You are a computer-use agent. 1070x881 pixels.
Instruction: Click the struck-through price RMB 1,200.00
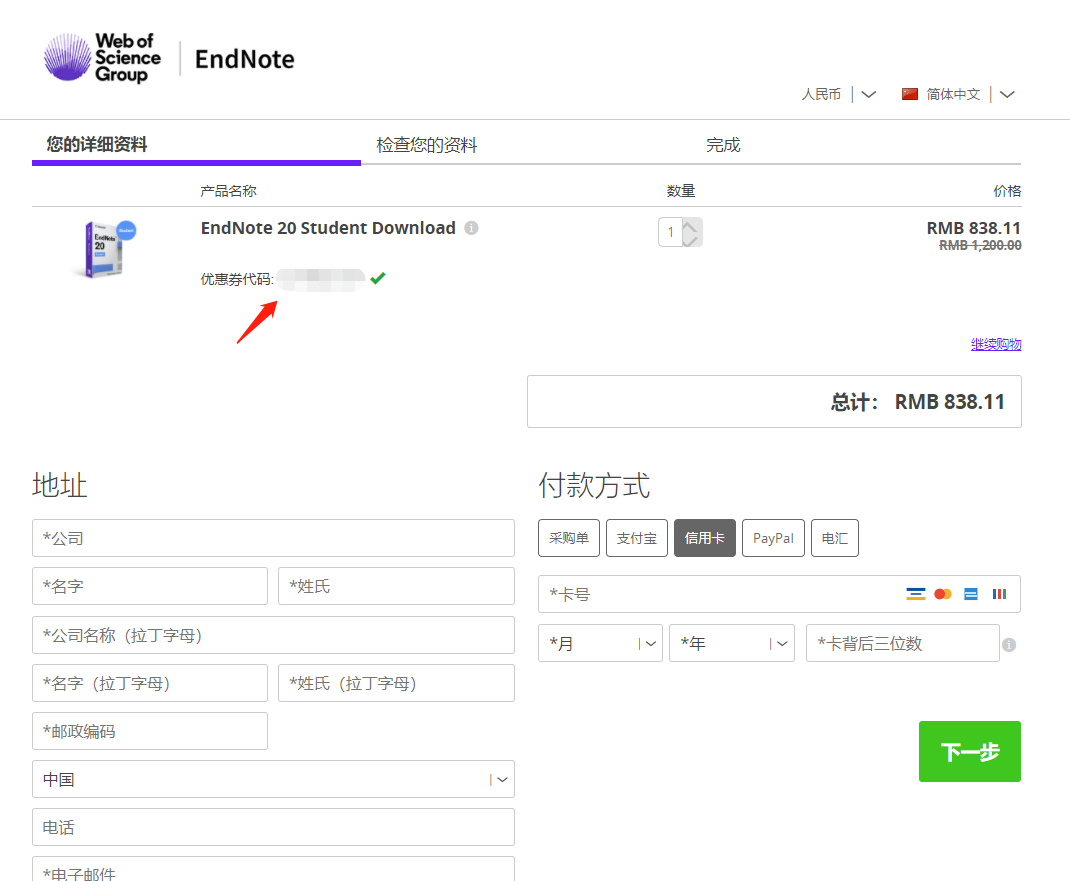(980, 246)
